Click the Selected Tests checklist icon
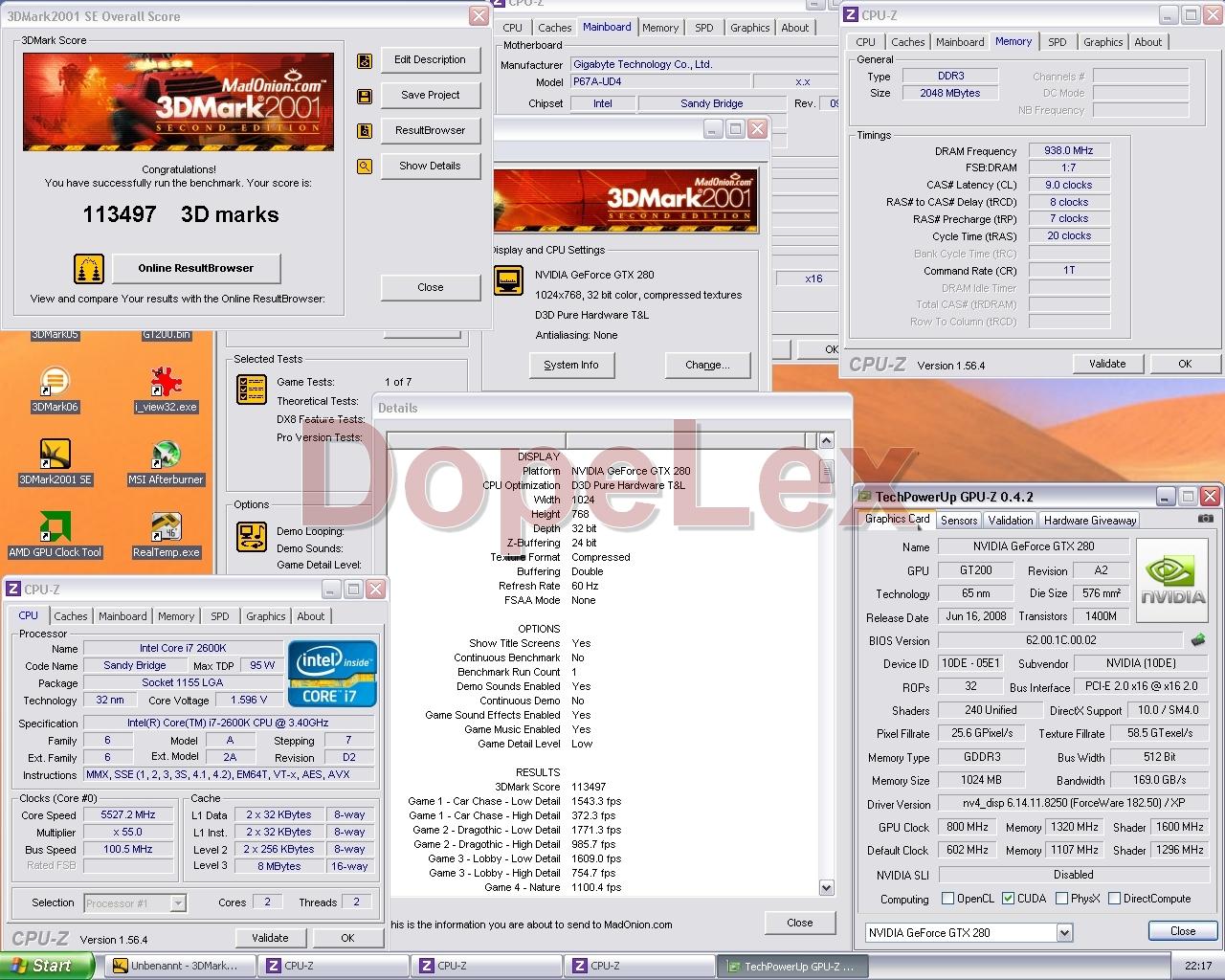 click(252, 390)
